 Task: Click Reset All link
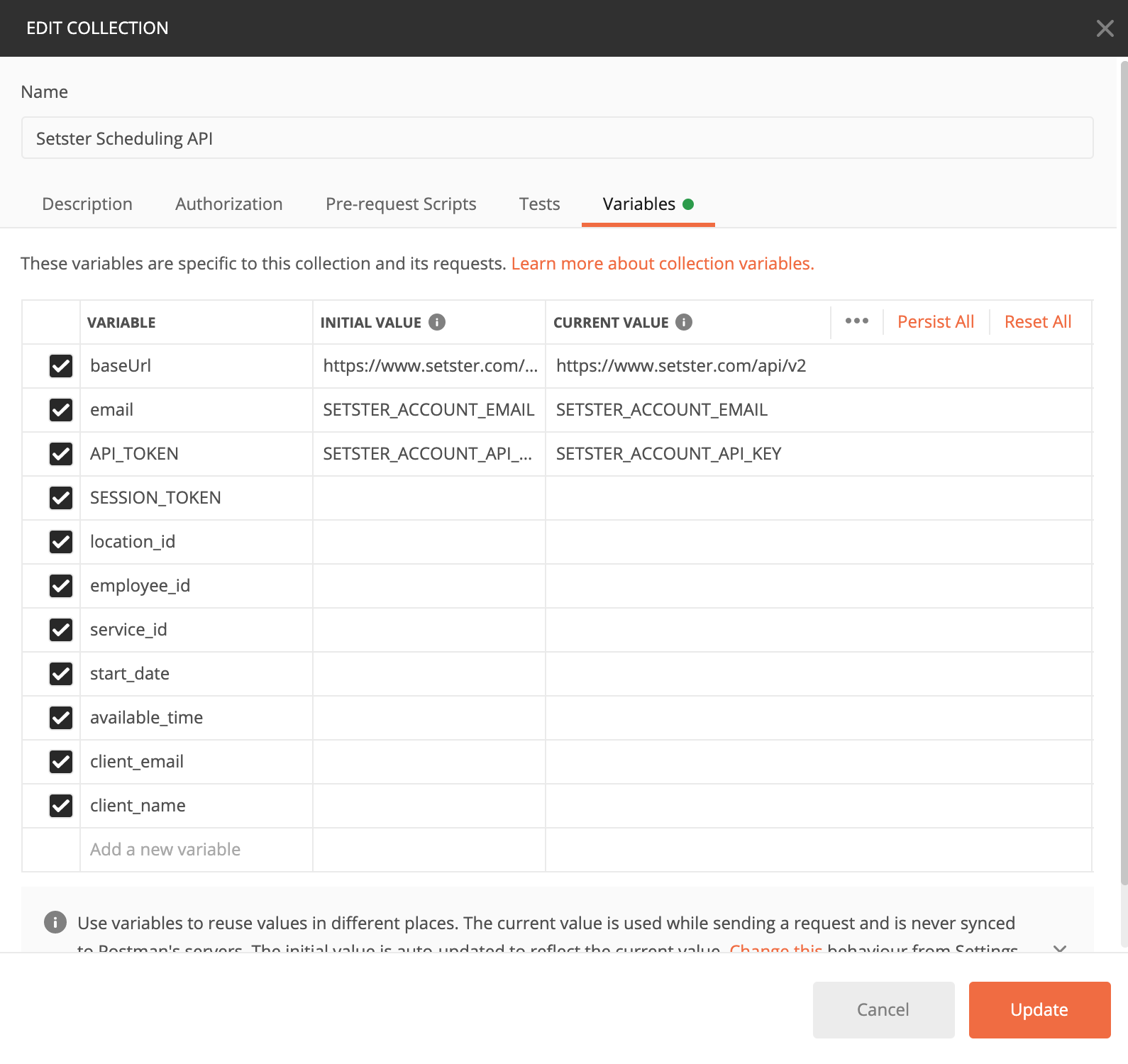(1037, 322)
